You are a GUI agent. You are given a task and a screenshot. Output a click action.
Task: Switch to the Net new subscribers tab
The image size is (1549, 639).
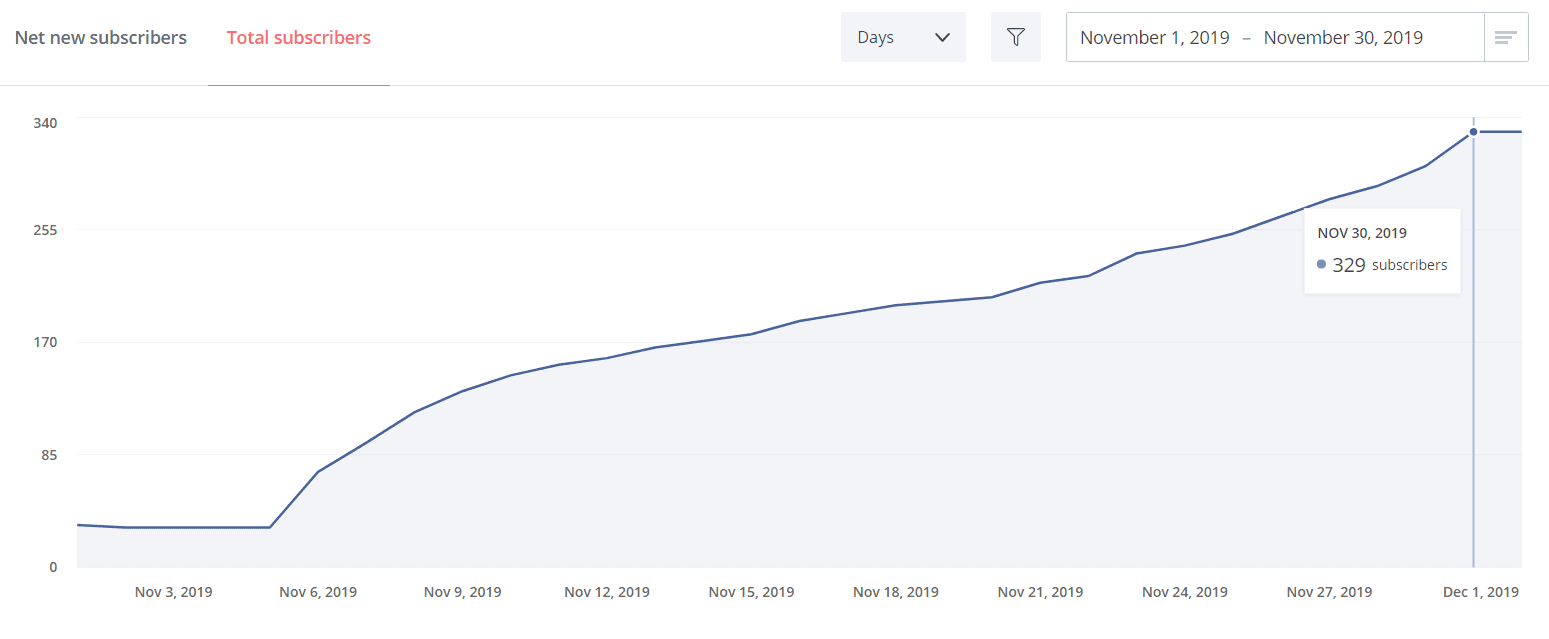(x=100, y=38)
